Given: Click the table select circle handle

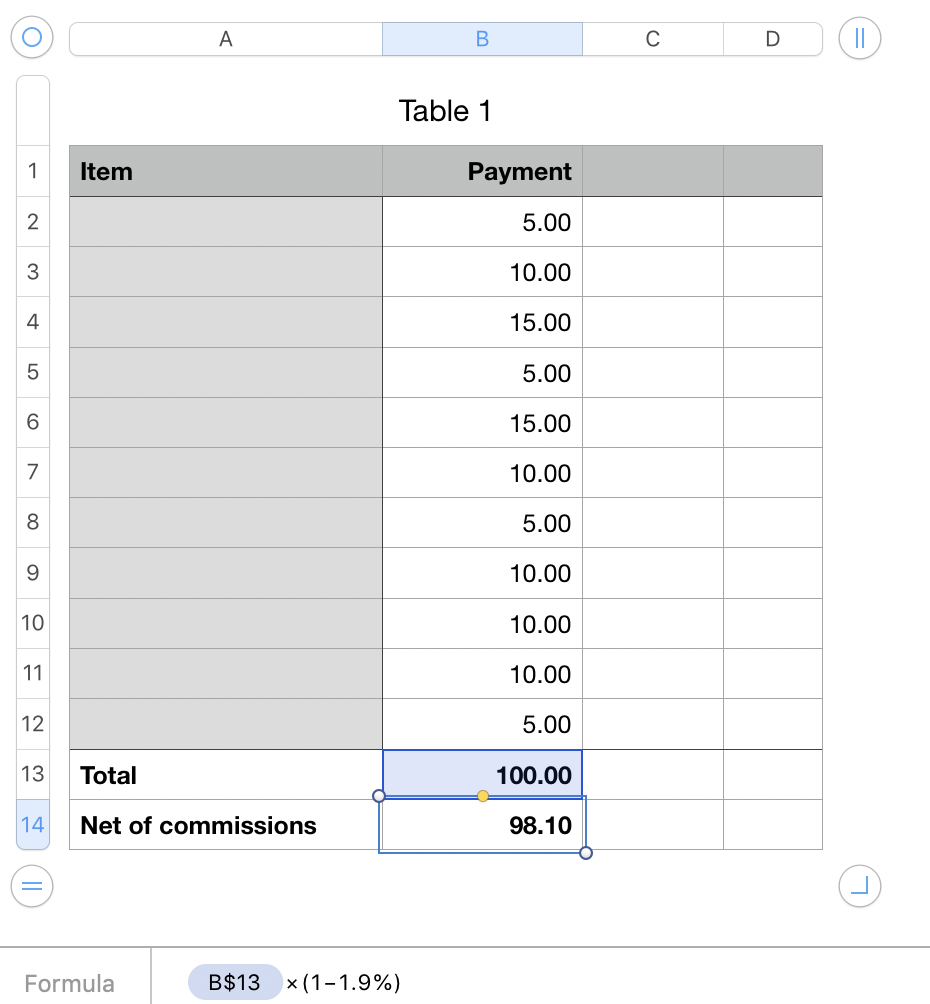Looking at the screenshot, I should click(x=31, y=38).
